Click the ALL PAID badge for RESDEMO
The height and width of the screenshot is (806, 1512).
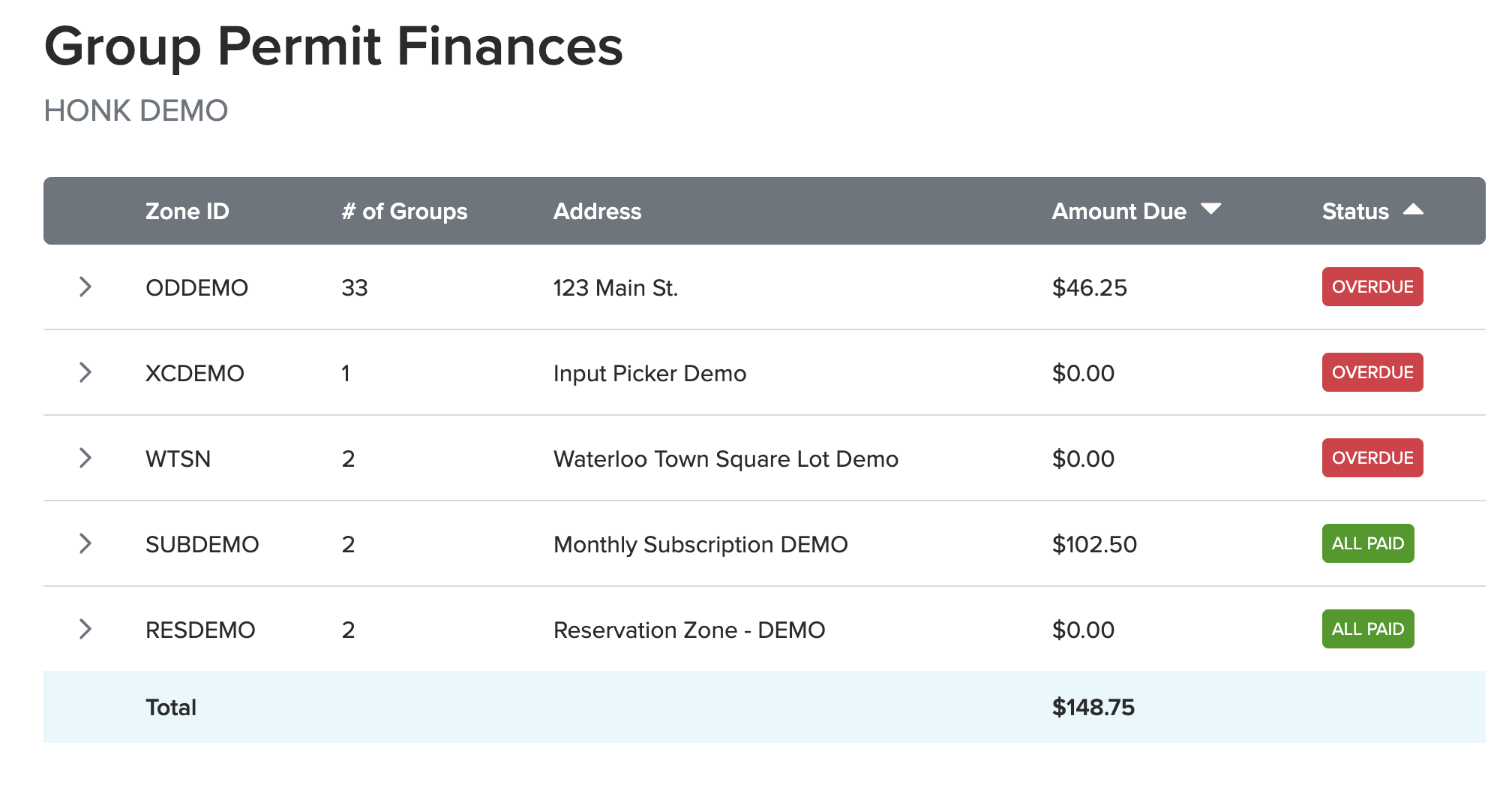tap(1367, 629)
